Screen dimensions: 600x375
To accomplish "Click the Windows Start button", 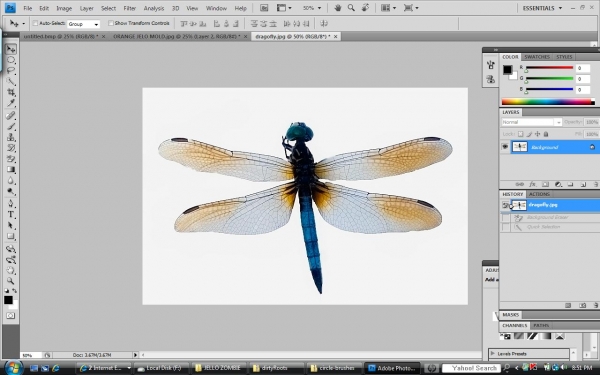I will click(13, 368).
